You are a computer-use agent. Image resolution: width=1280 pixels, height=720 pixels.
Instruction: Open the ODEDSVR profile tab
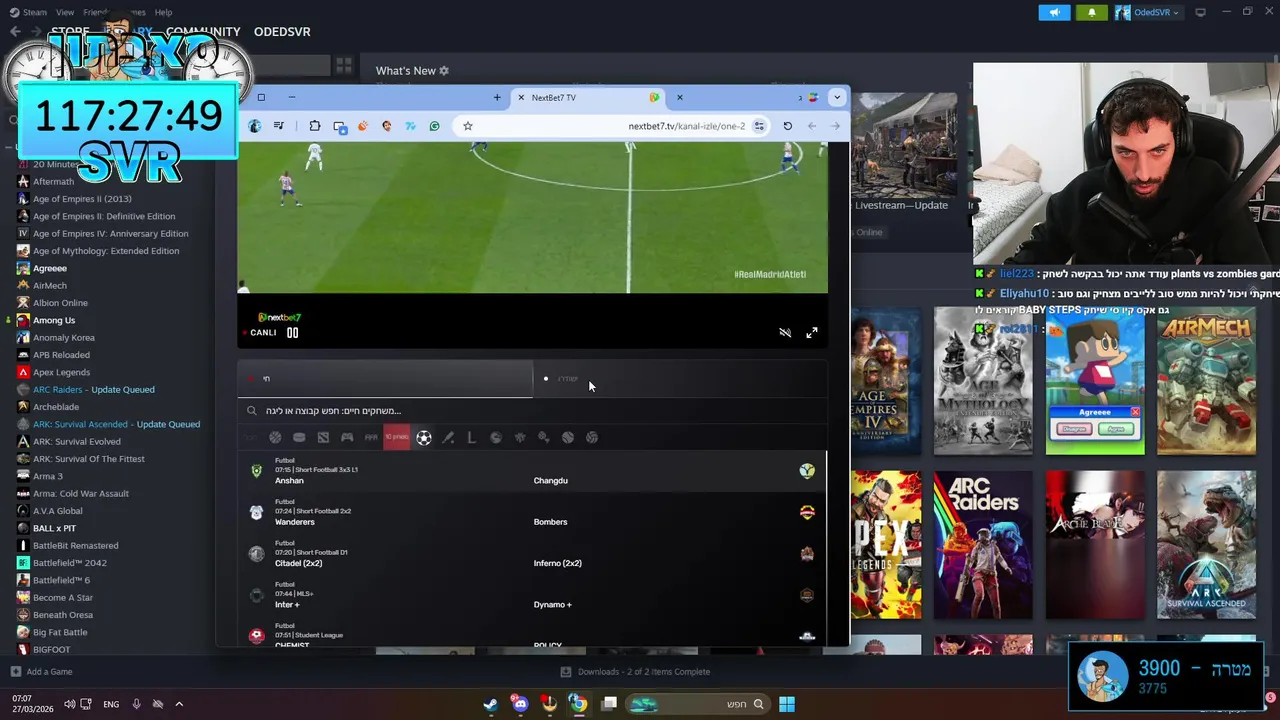click(282, 32)
